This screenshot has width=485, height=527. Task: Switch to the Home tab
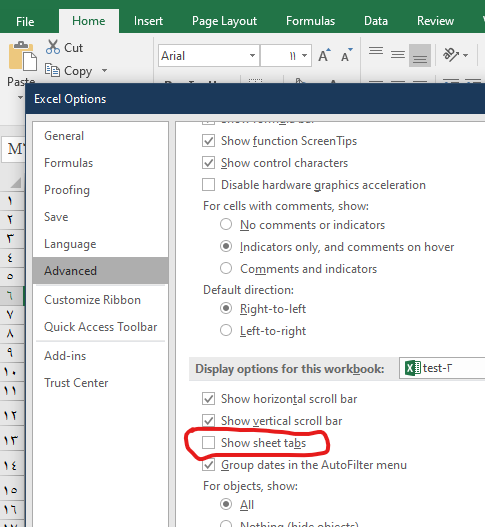coord(89,21)
